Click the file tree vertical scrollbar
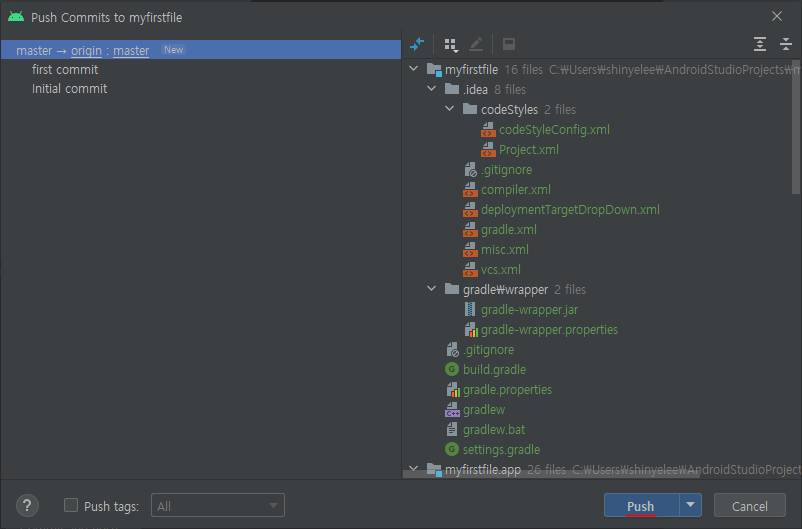The image size is (802, 529). pyautogui.click(x=796, y=128)
